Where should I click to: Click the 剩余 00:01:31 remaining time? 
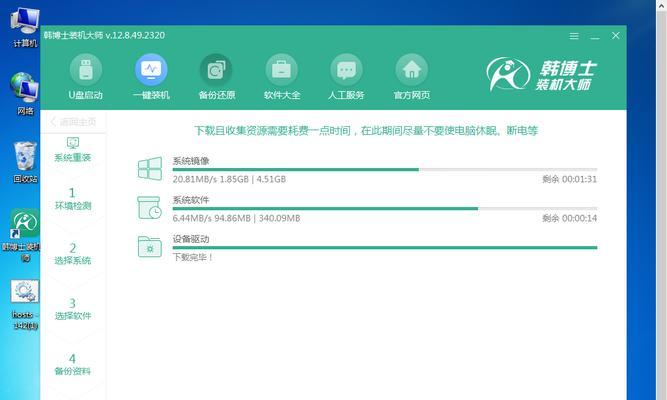pyautogui.click(x=570, y=179)
